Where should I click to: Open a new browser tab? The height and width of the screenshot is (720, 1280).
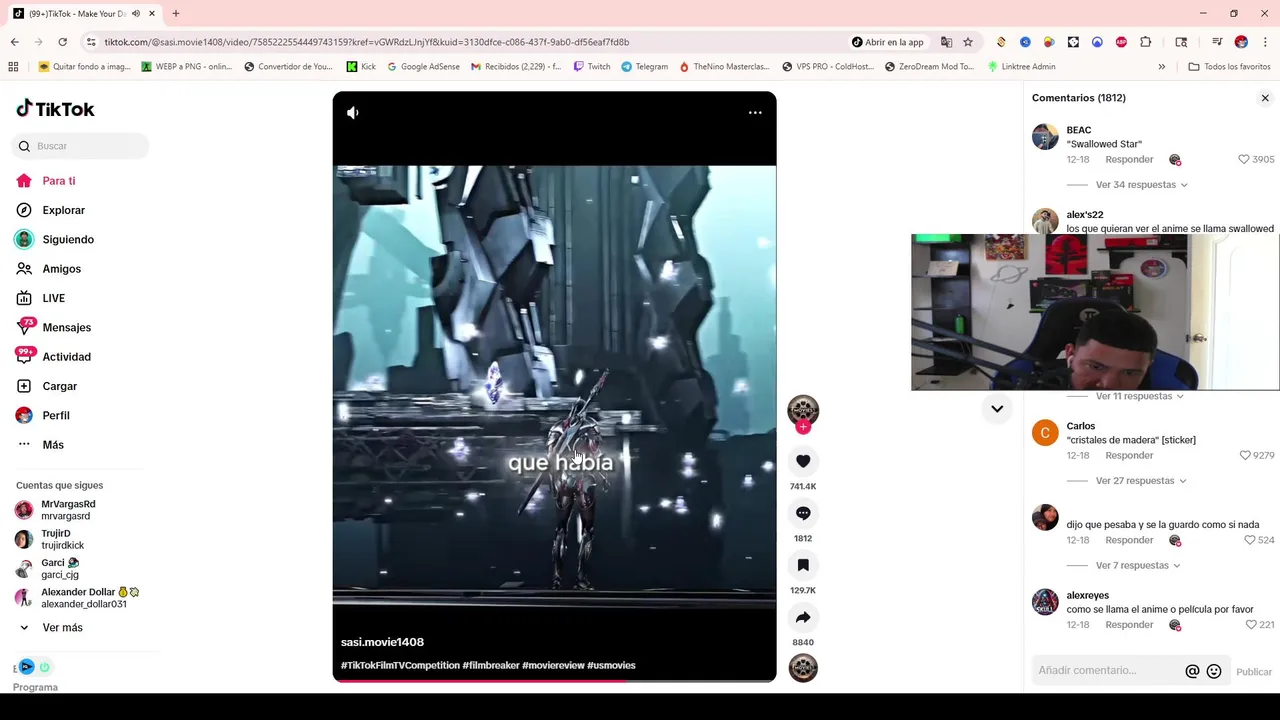[x=176, y=14]
